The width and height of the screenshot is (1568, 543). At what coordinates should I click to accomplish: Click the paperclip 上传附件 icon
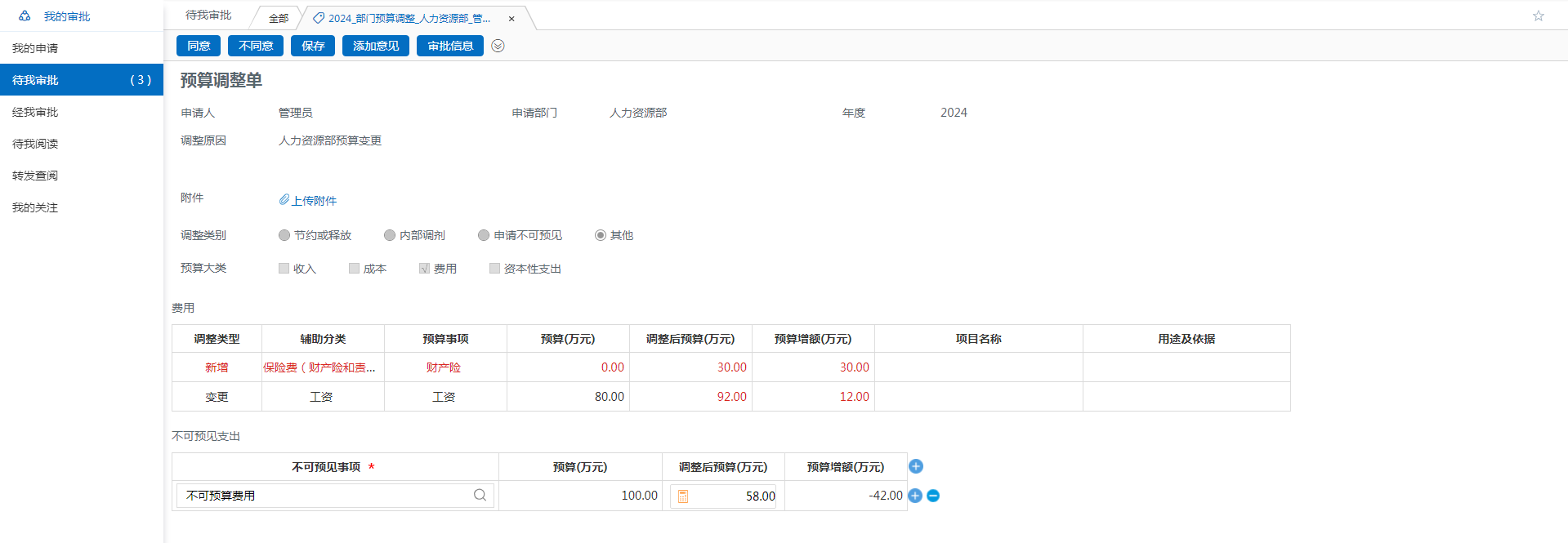(x=284, y=200)
